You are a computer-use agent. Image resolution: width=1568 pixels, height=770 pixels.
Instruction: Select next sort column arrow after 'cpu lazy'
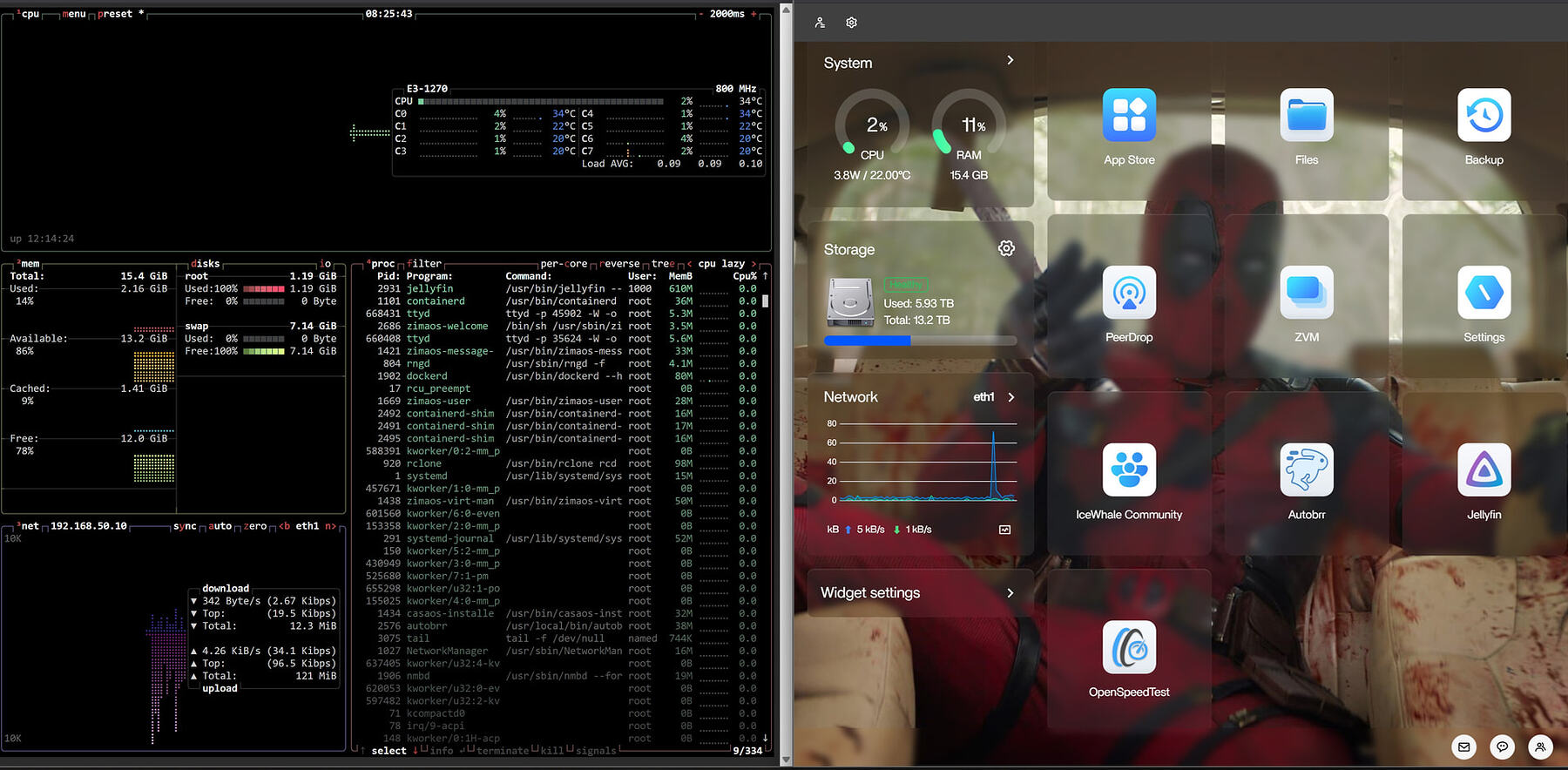(x=754, y=264)
